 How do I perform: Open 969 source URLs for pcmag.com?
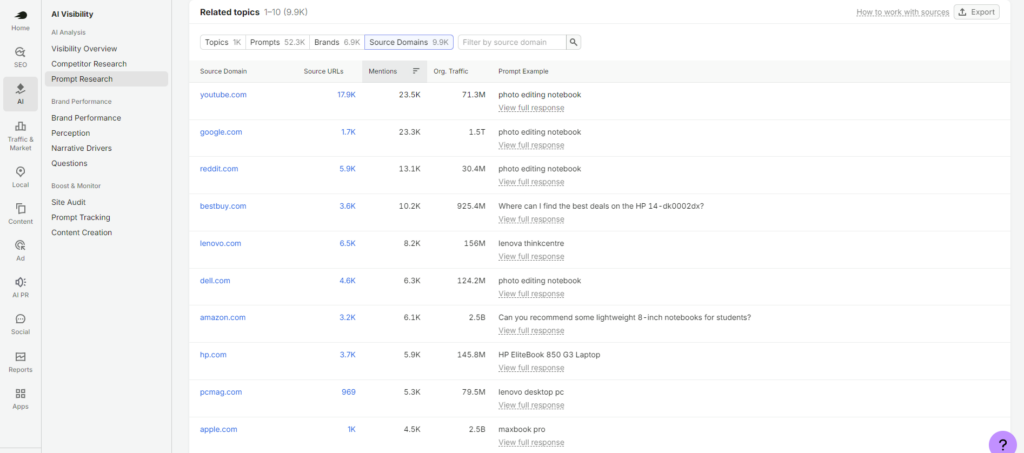click(x=349, y=392)
